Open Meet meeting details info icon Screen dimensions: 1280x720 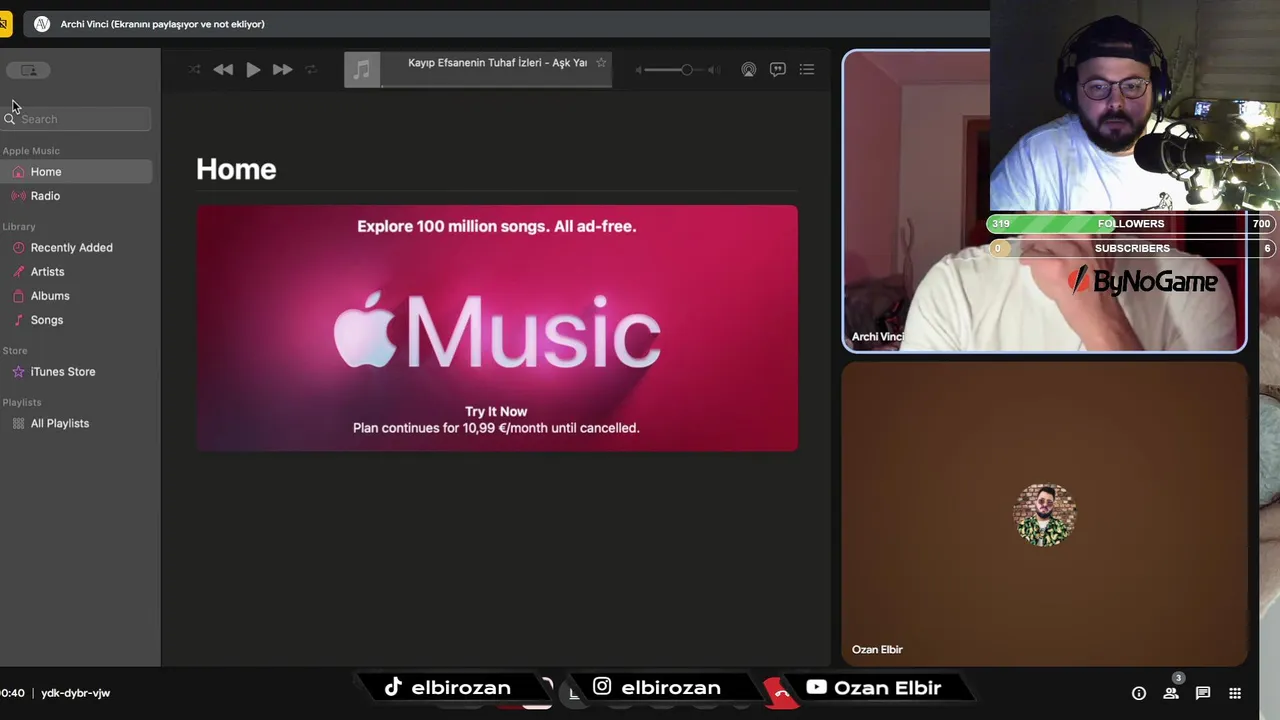[x=1138, y=693]
